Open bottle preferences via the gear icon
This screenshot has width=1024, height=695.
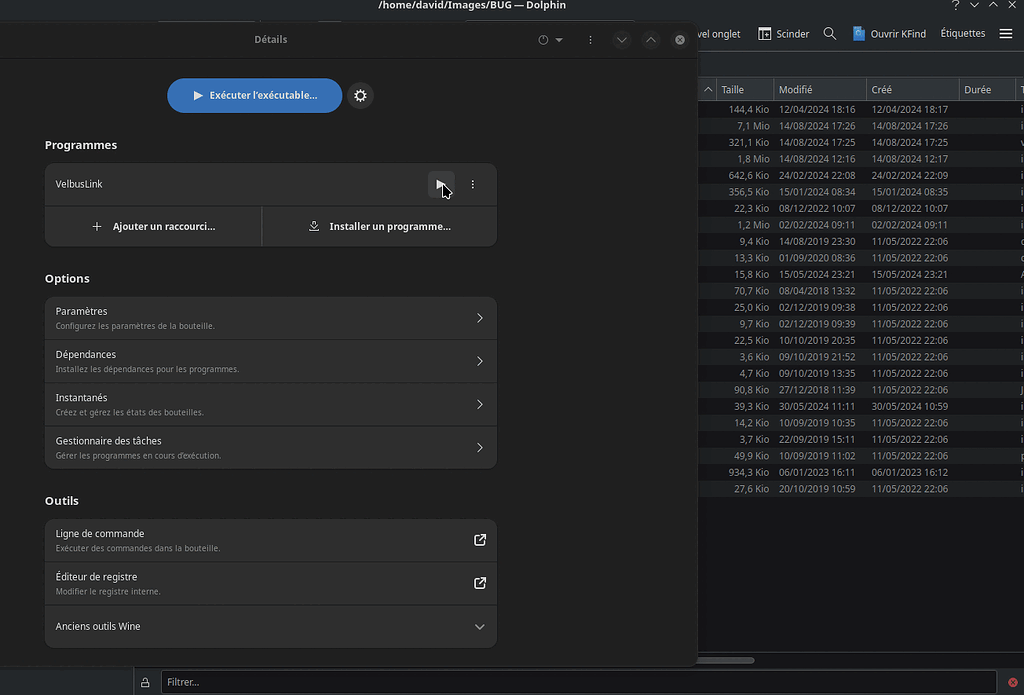(x=360, y=95)
